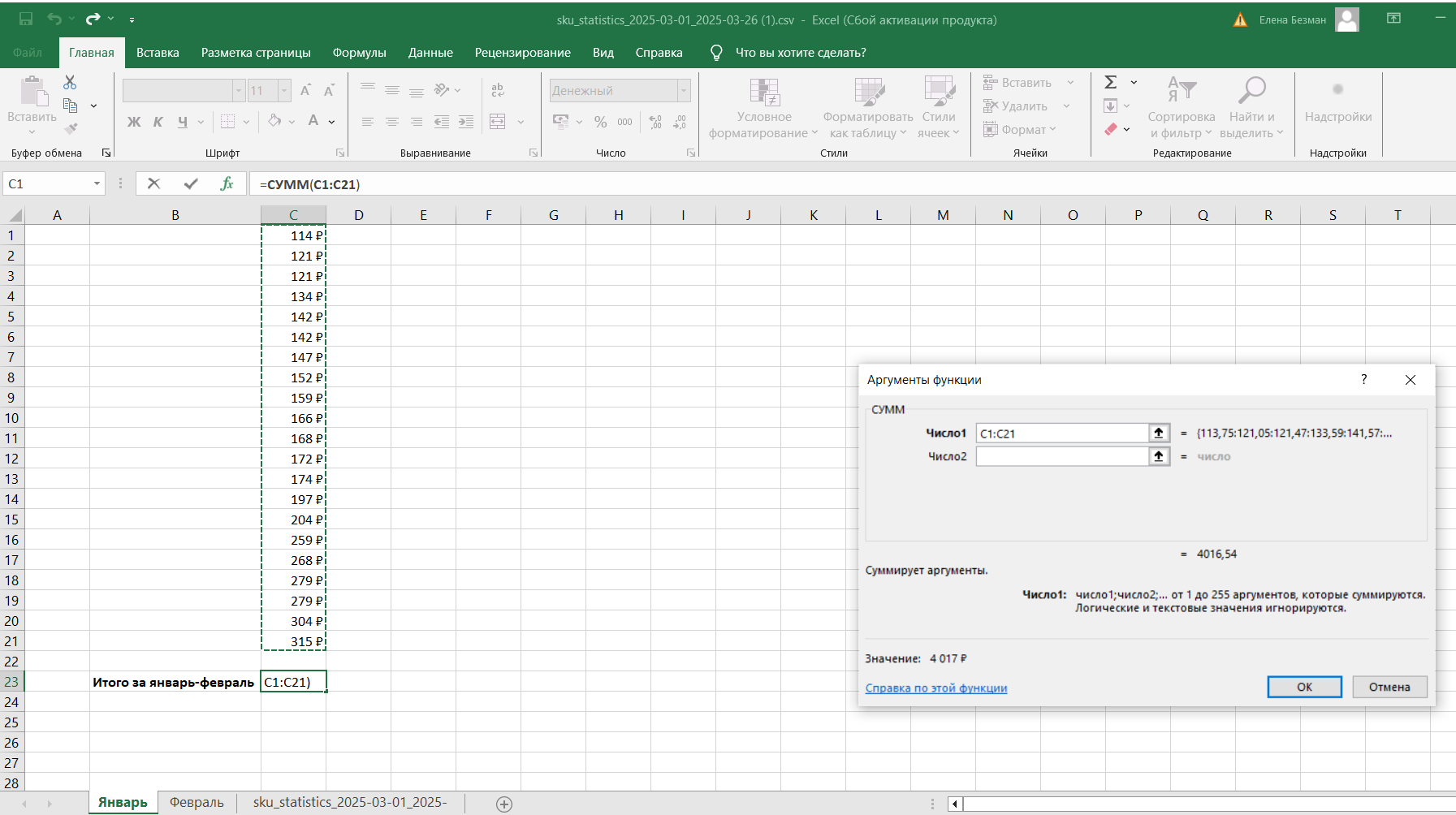Click the help question mark in dialog
Image resolution: width=1456 pixels, height=815 pixels.
pyautogui.click(x=1363, y=380)
